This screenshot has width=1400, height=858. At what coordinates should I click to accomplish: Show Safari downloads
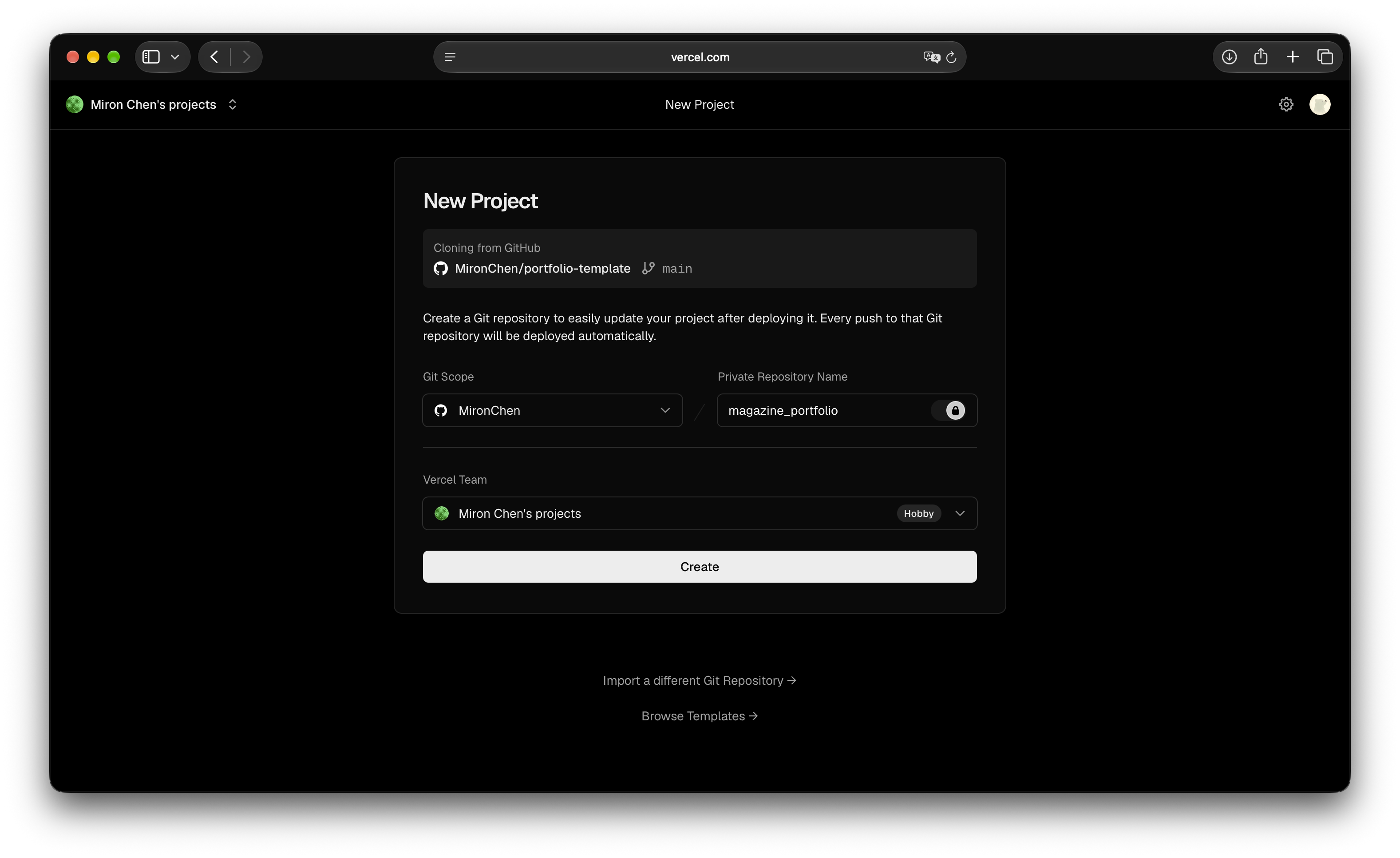(1229, 57)
